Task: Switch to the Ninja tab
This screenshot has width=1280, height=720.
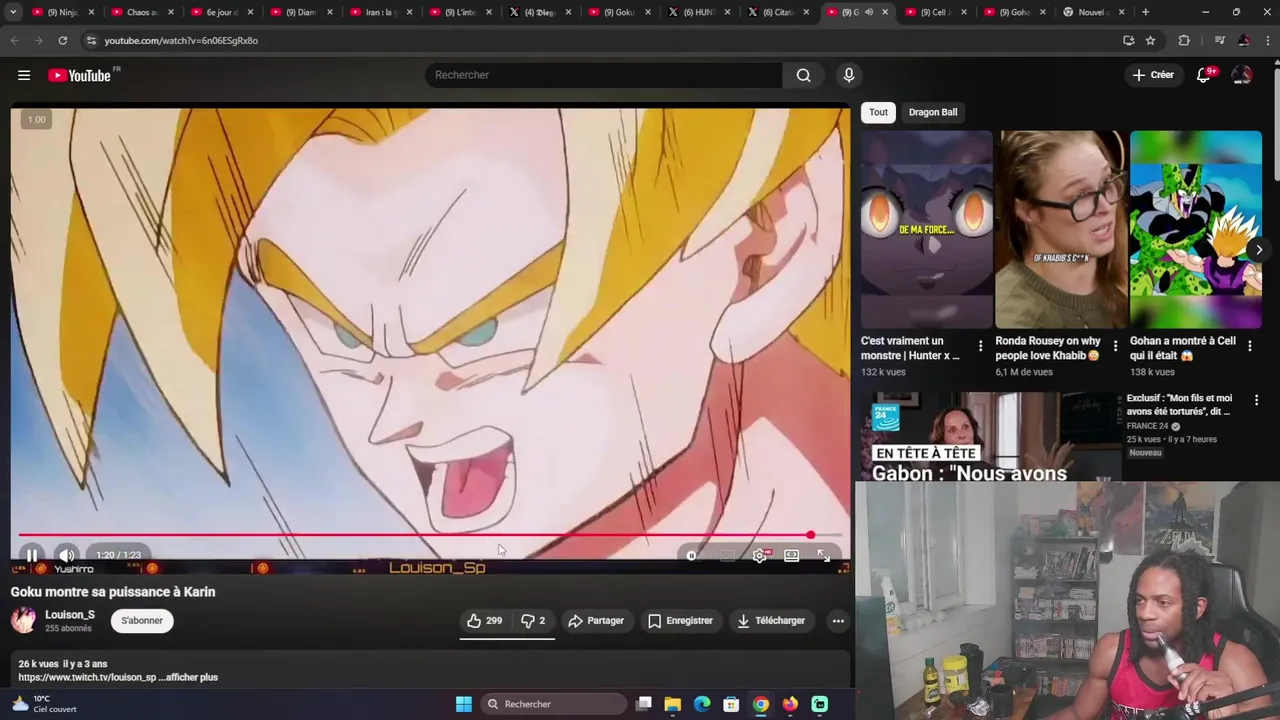Action: click(x=63, y=12)
